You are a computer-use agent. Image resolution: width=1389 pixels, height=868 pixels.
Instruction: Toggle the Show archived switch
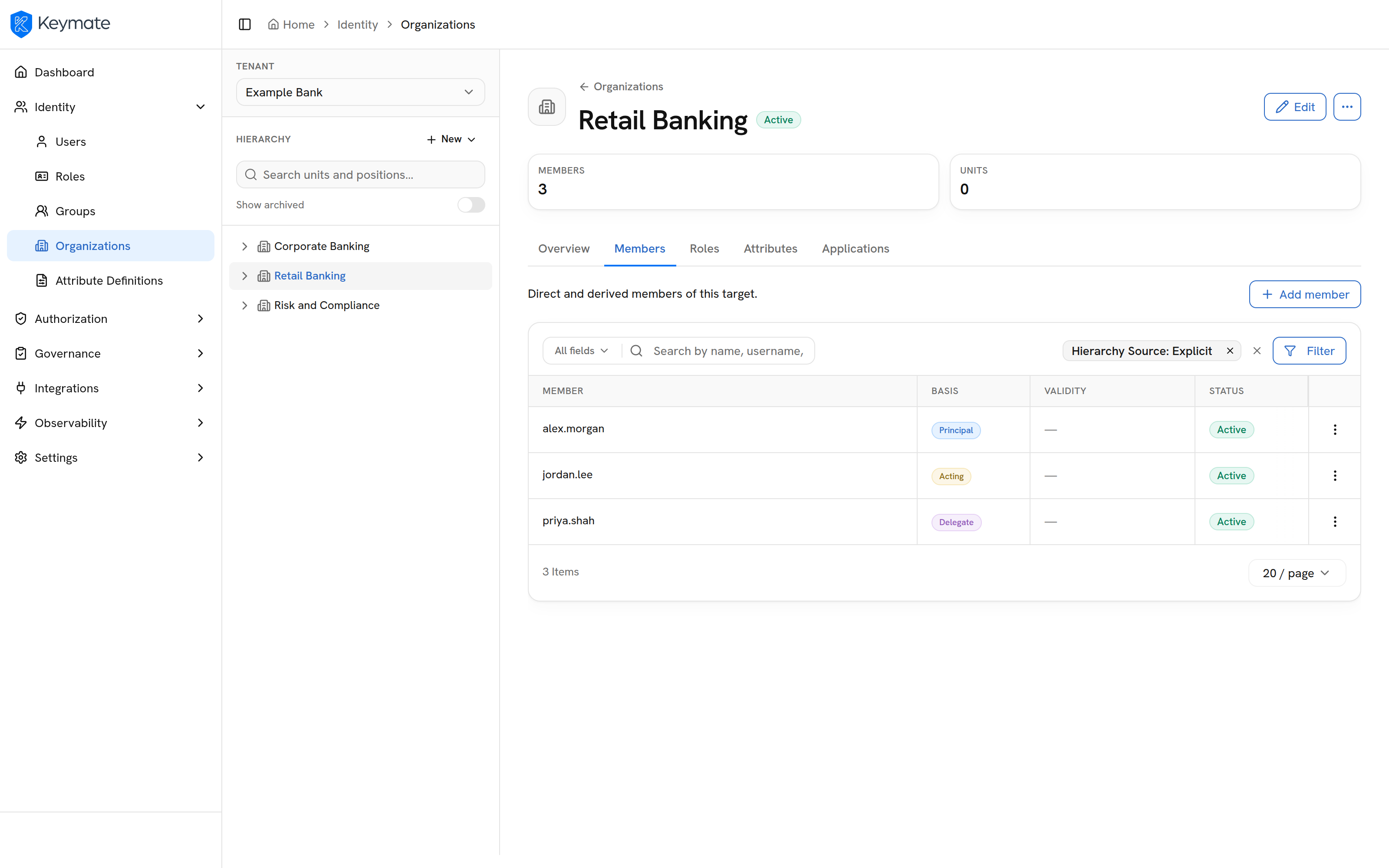471,205
